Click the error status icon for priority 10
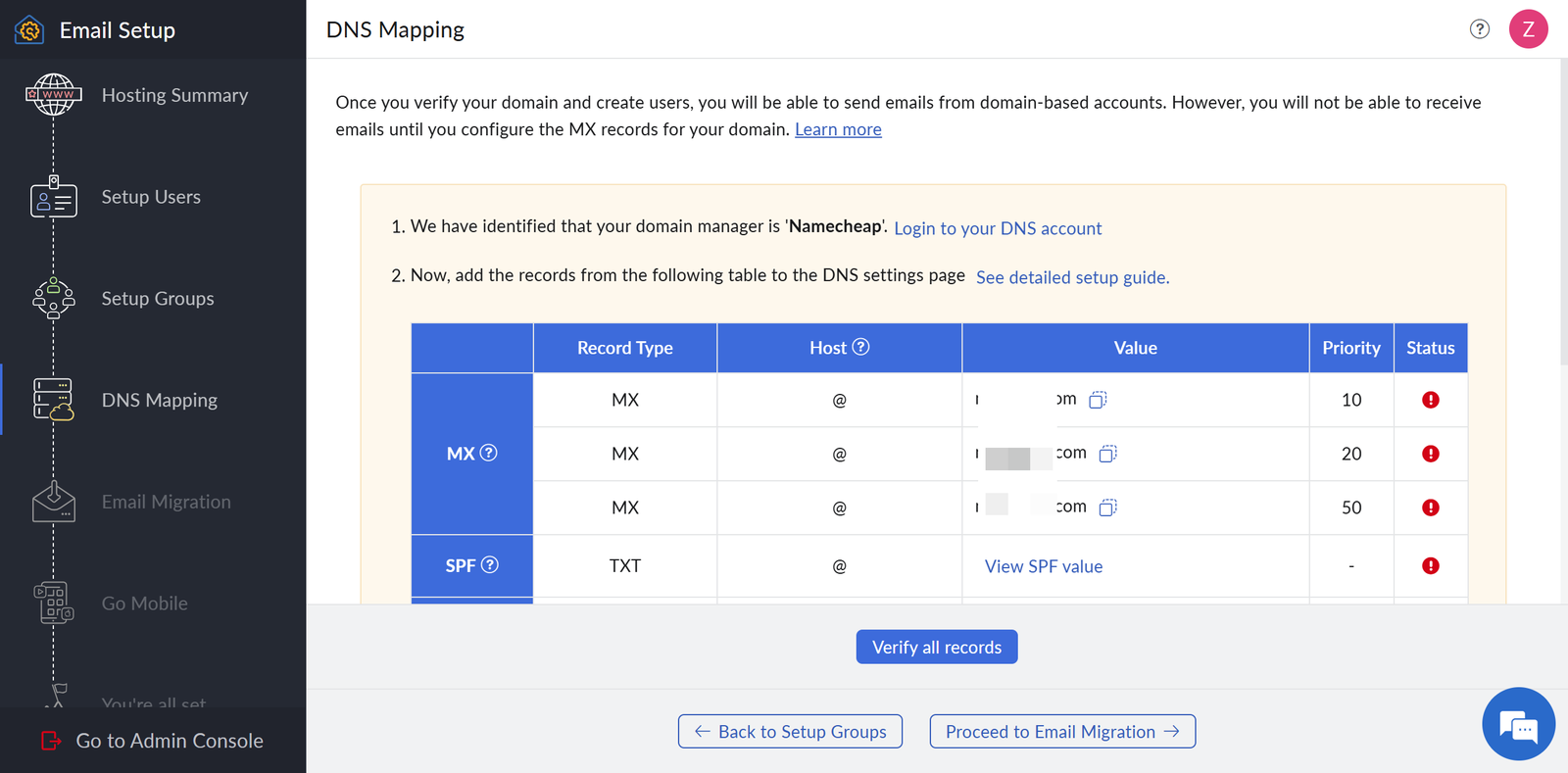Viewport: 1568px width, 773px height. coord(1431,400)
